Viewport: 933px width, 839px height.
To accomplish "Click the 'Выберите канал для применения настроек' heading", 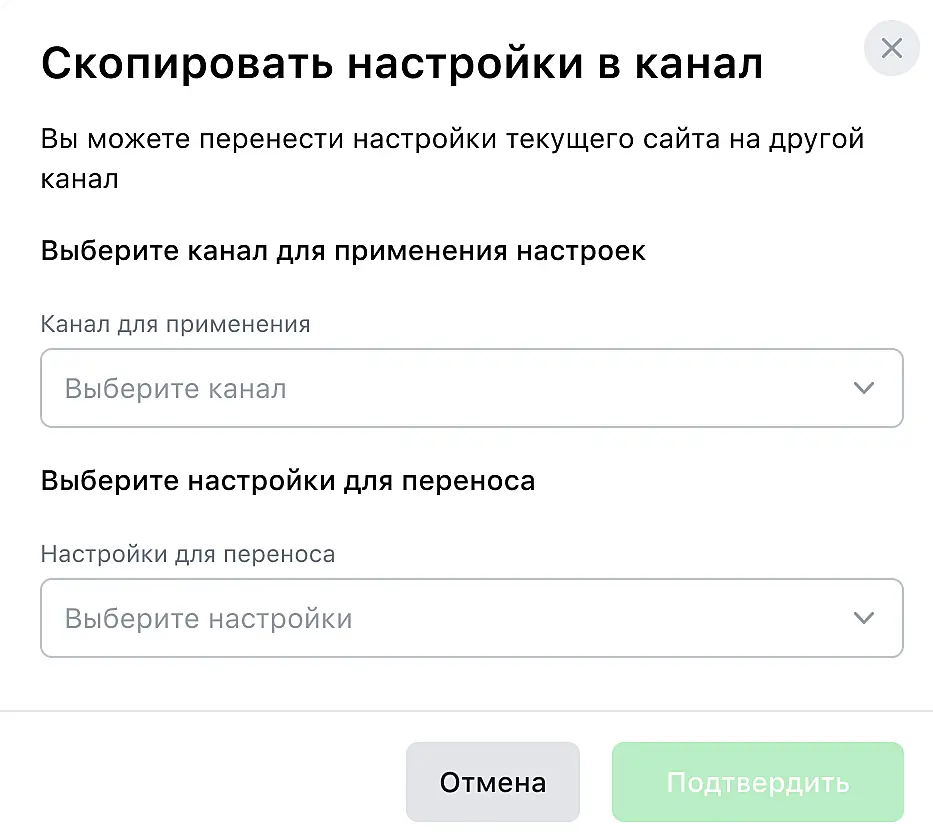I will point(343,250).
